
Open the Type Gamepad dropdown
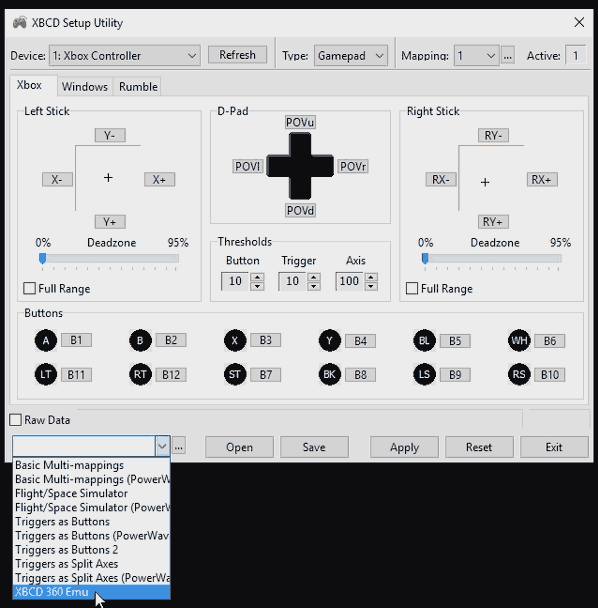pyautogui.click(x=351, y=56)
